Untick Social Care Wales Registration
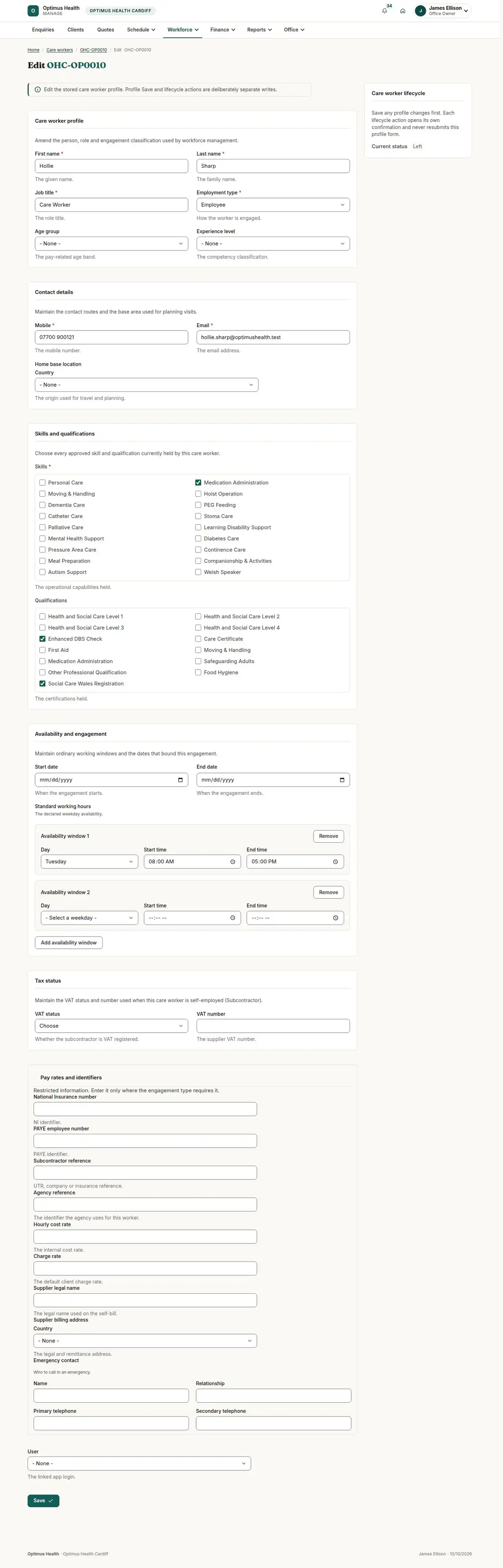Image resolution: width=503 pixels, height=1568 pixels. click(x=43, y=684)
